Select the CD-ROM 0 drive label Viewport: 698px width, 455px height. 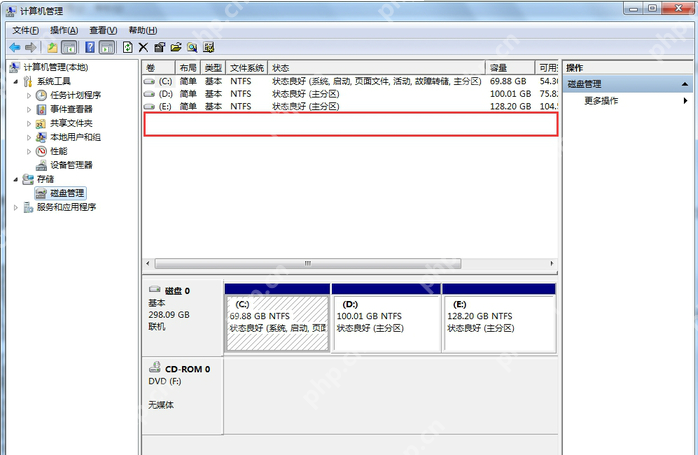187,370
